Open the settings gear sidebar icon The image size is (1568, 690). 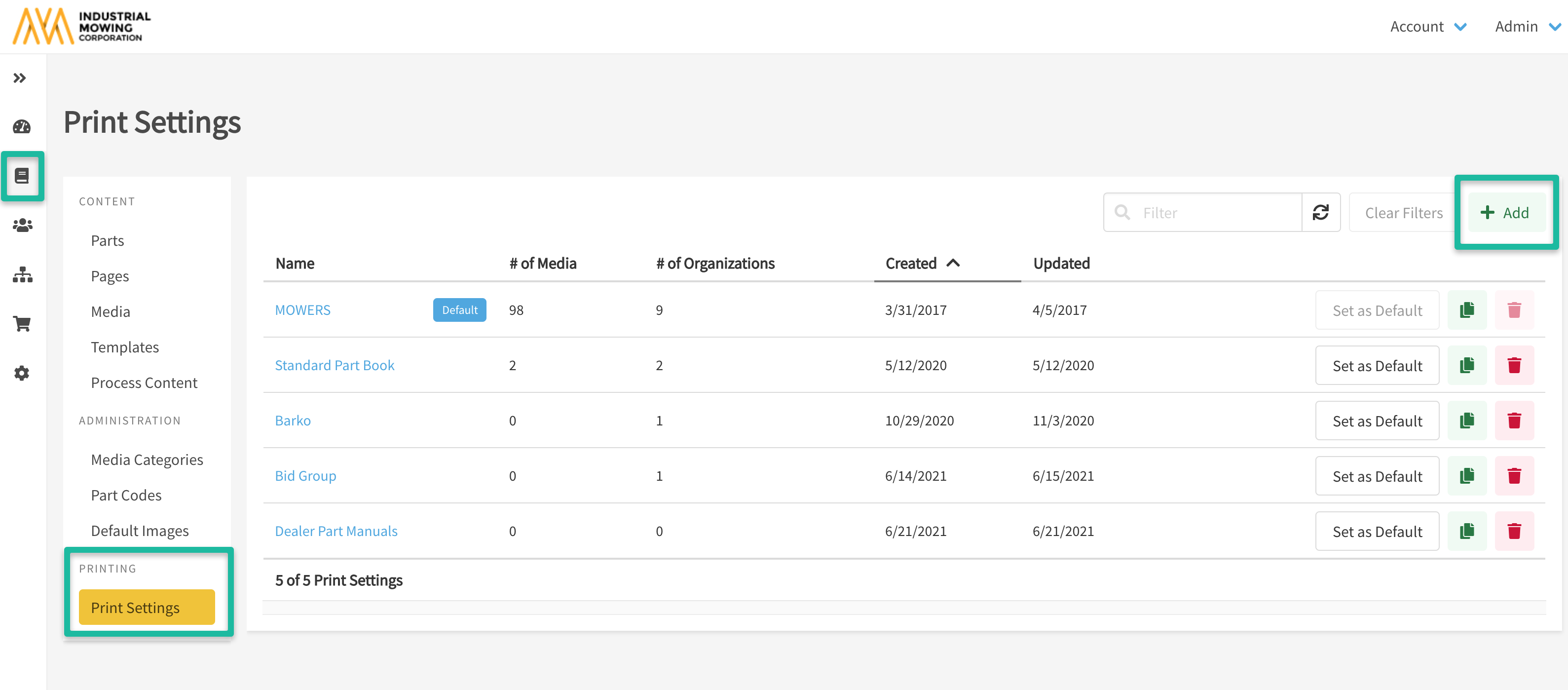22,373
